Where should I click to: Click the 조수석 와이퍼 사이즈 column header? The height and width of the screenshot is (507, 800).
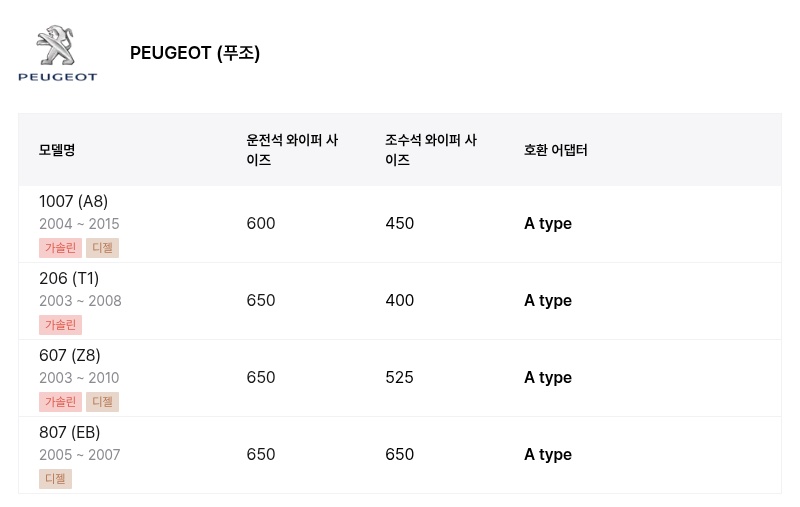click(431, 150)
